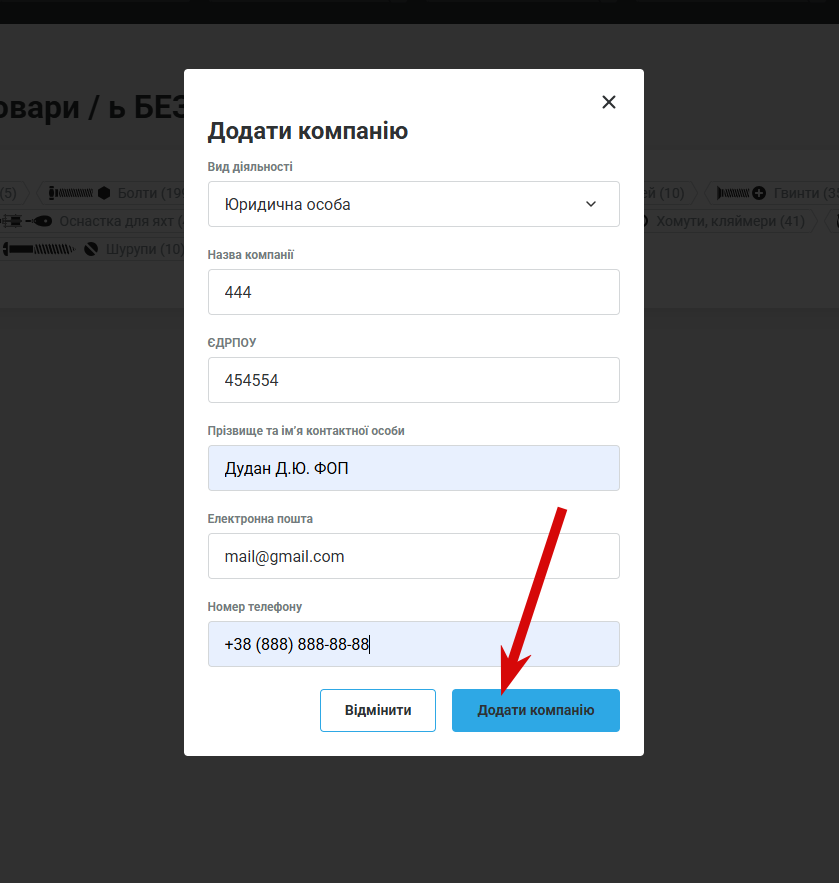The height and width of the screenshot is (883, 839).
Task: Open the Гвинти category tab
Action: [x=774, y=193]
